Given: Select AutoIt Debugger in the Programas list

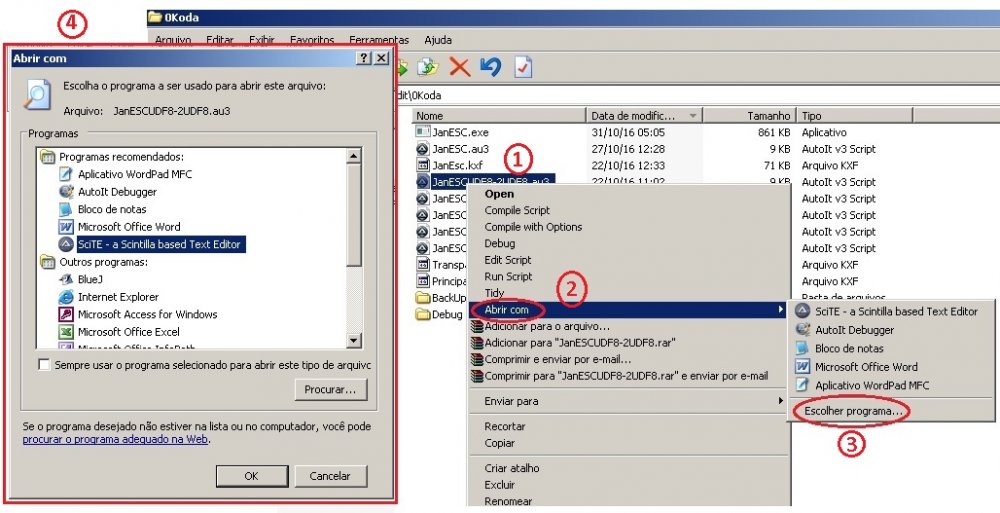Looking at the screenshot, I should tap(117, 191).
